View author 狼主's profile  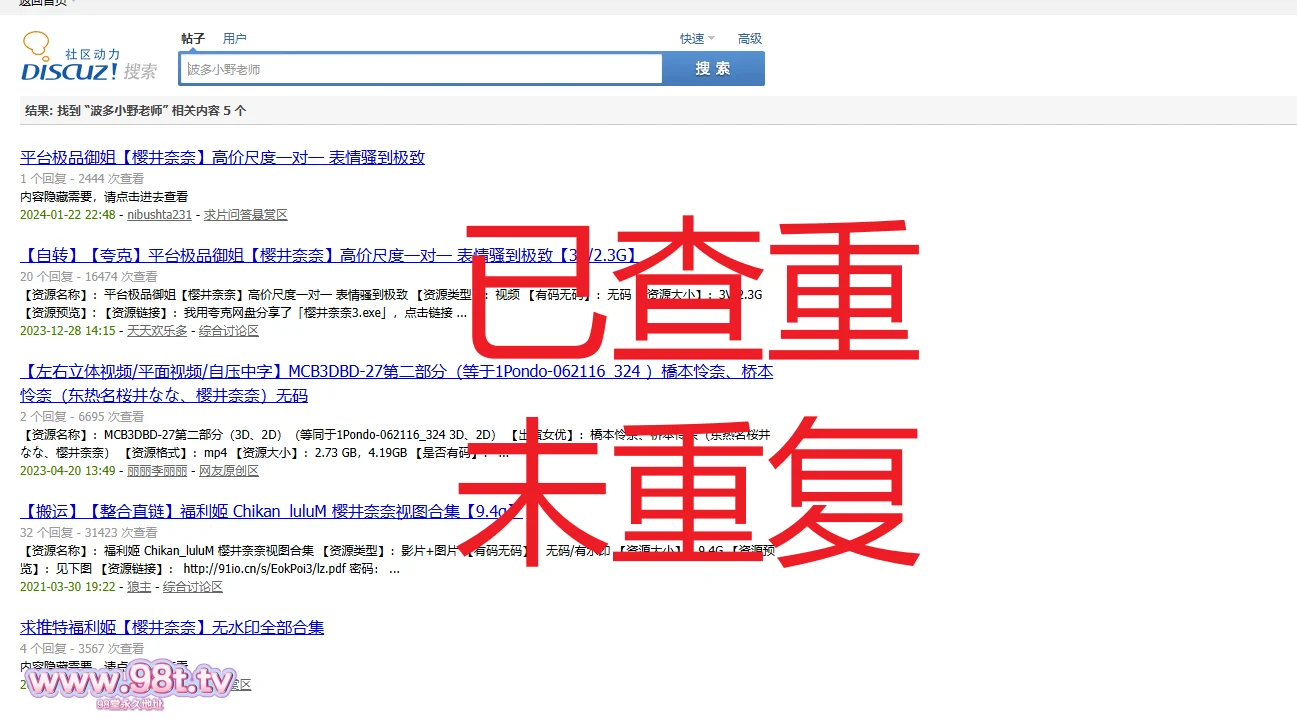coord(139,587)
